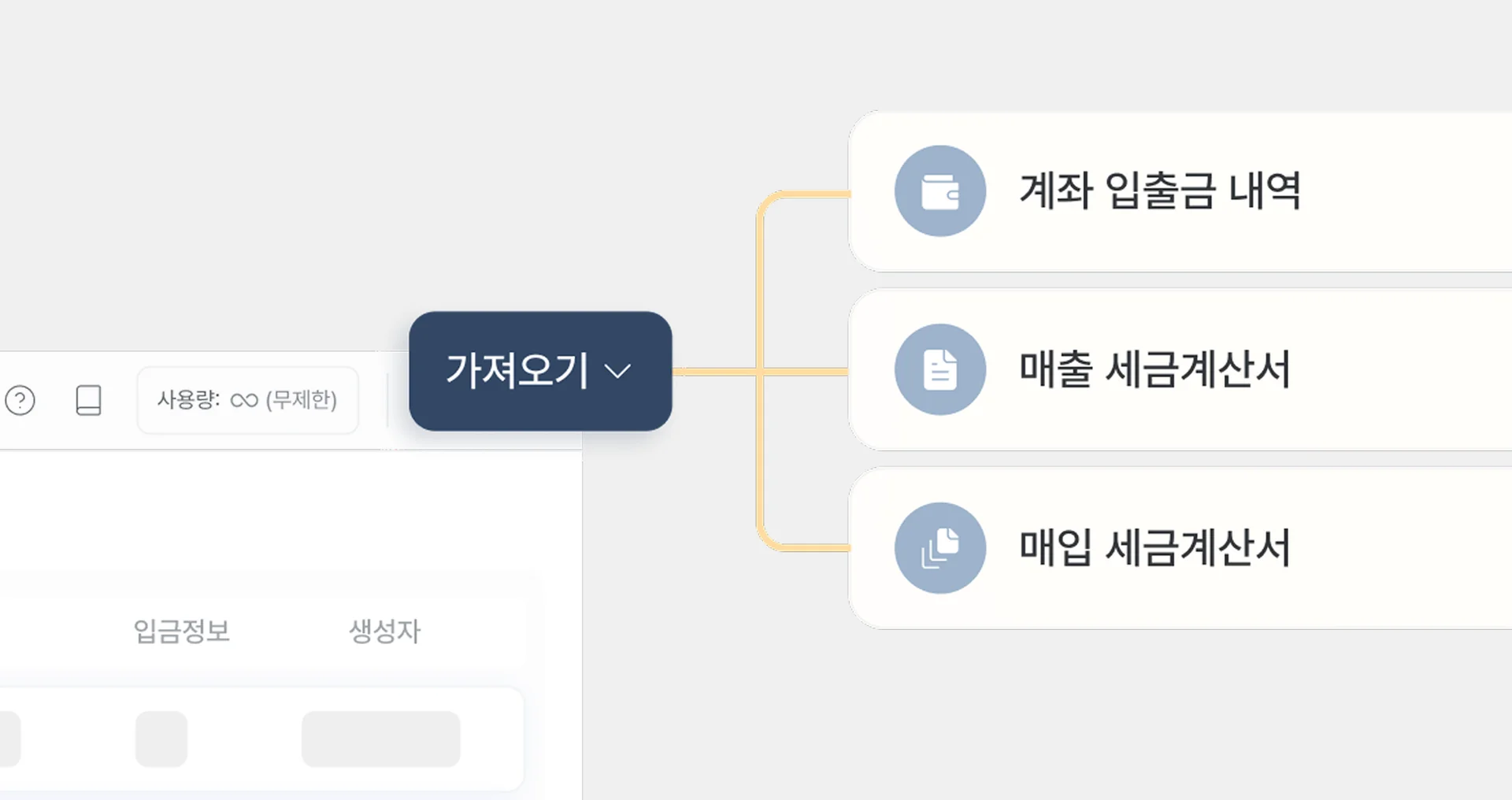Viewport: 1512px width, 800px height.
Task: Click the infinity symbol in the usage badge
Action: point(243,400)
